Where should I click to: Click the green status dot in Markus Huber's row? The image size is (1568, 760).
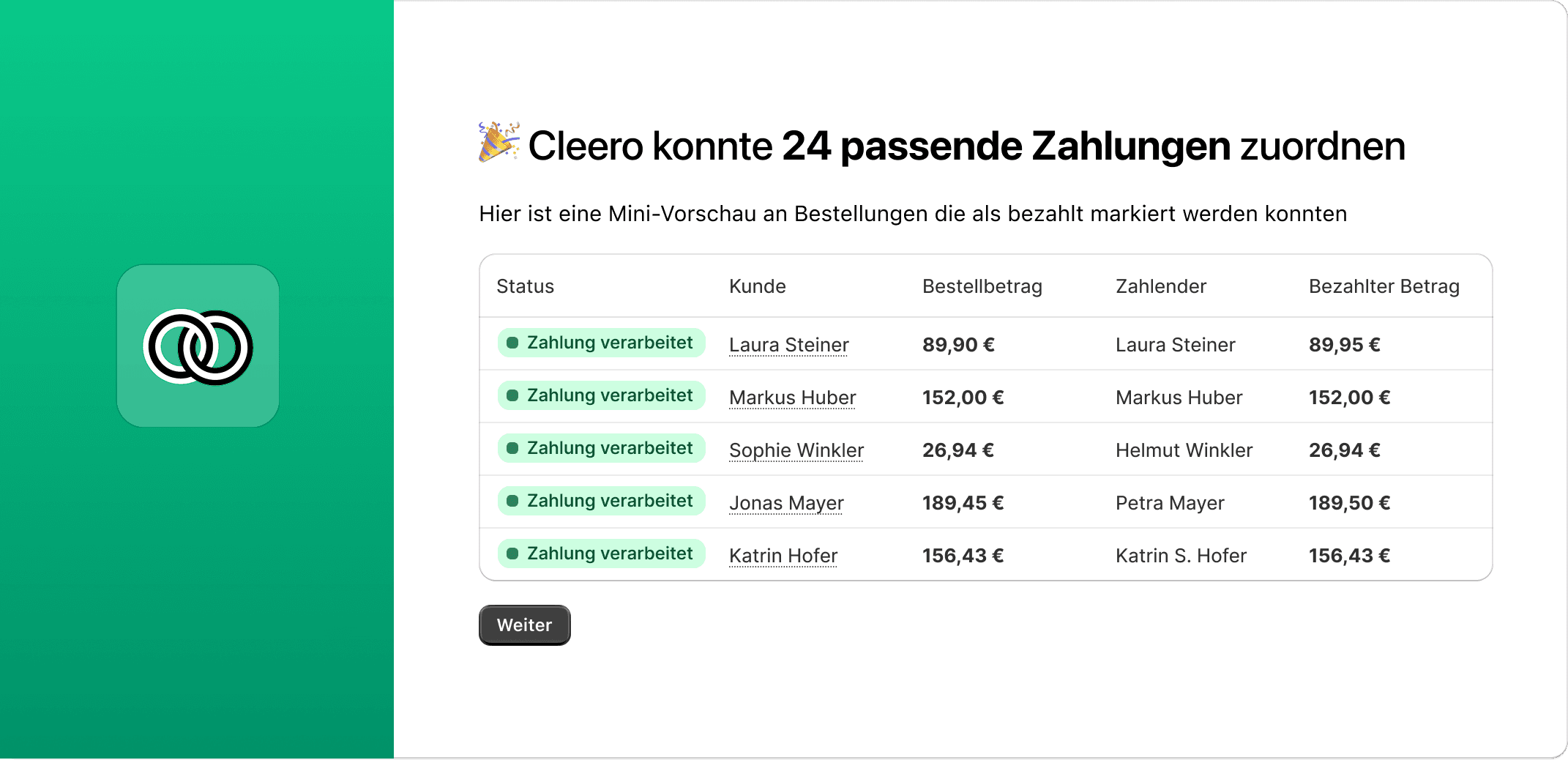tap(513, 395)
